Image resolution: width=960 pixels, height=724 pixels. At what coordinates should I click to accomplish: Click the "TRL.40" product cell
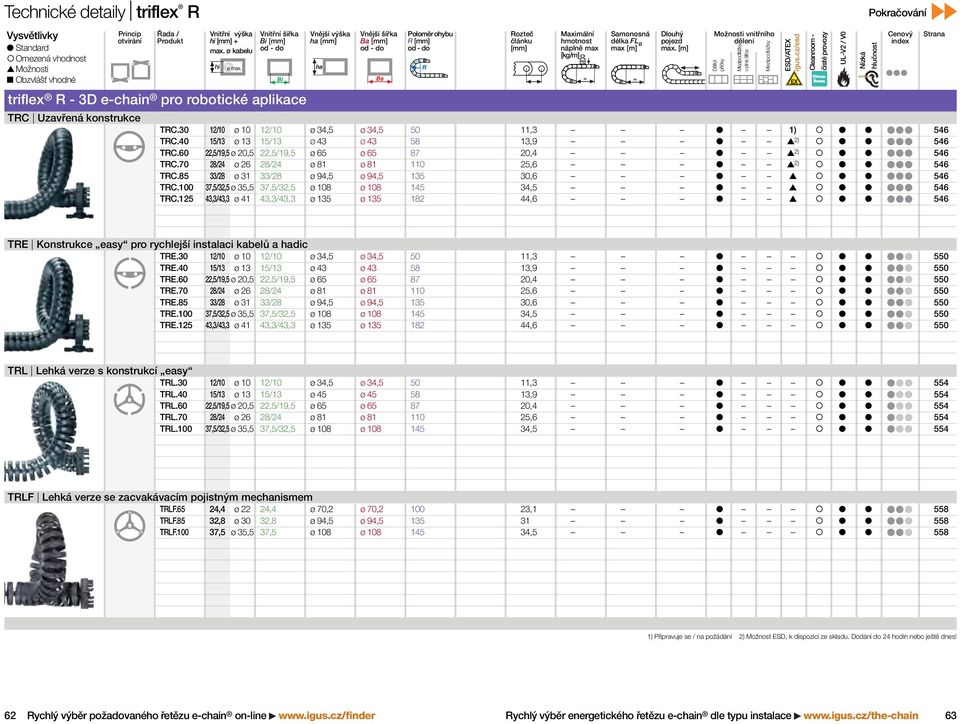point(174,394)
